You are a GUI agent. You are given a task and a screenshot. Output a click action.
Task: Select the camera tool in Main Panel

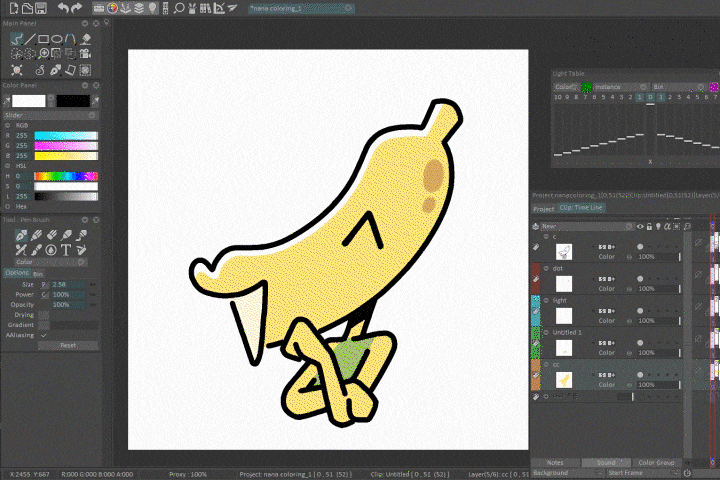(x=85, y=54)
